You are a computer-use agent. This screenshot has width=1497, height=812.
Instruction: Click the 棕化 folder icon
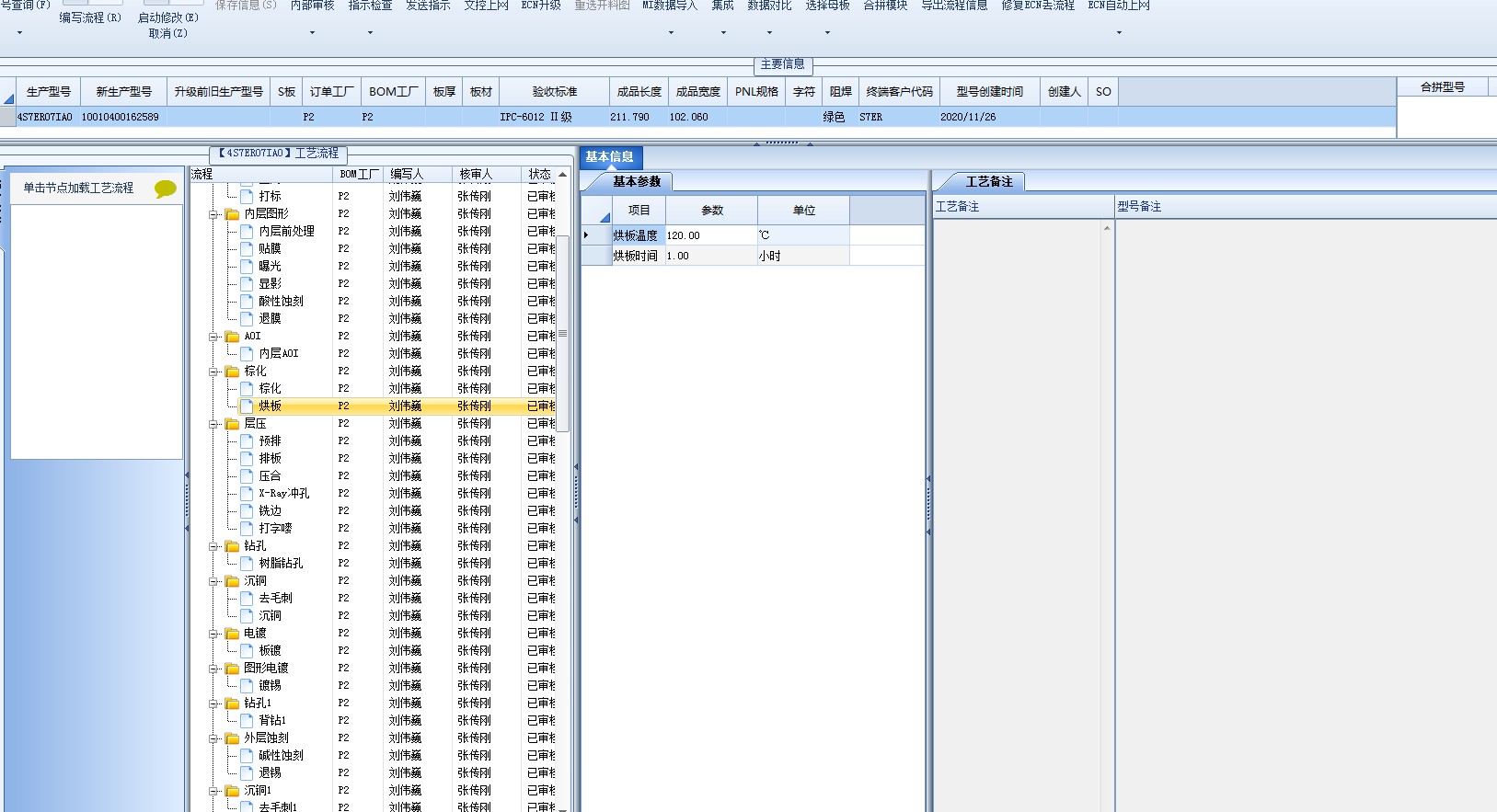232,372
